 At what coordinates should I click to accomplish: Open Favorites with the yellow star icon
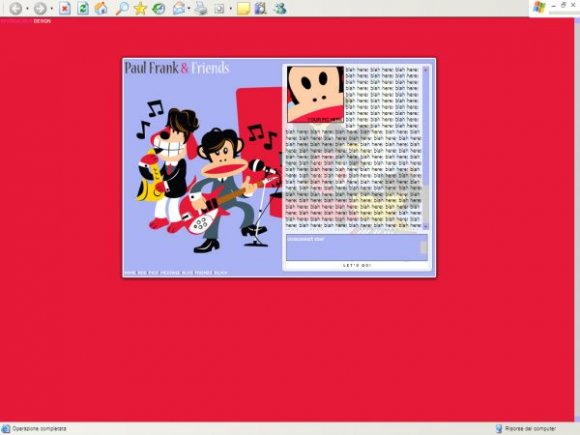[140, 8]
